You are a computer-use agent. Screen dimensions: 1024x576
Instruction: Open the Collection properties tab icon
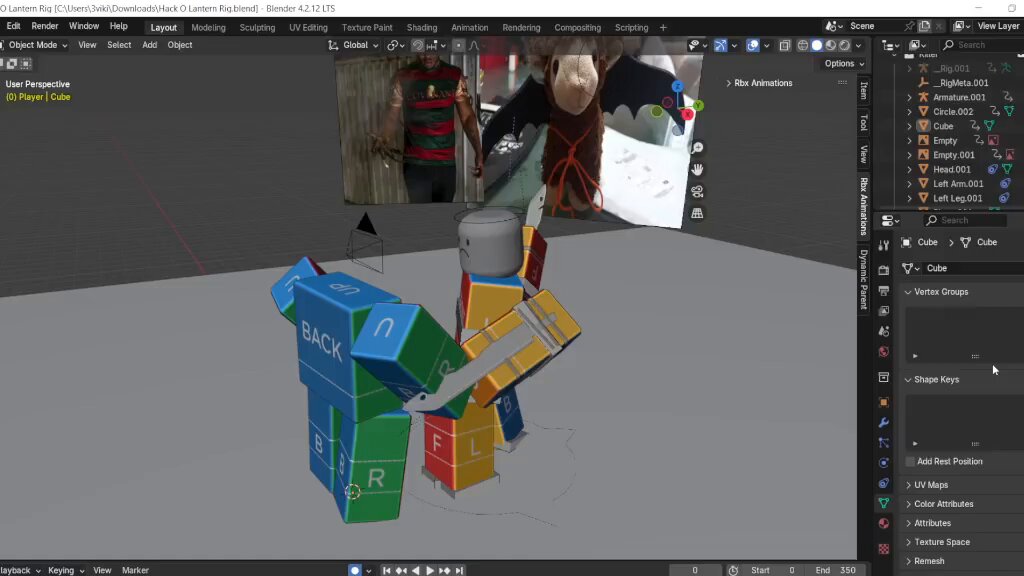tap(884, 377)
